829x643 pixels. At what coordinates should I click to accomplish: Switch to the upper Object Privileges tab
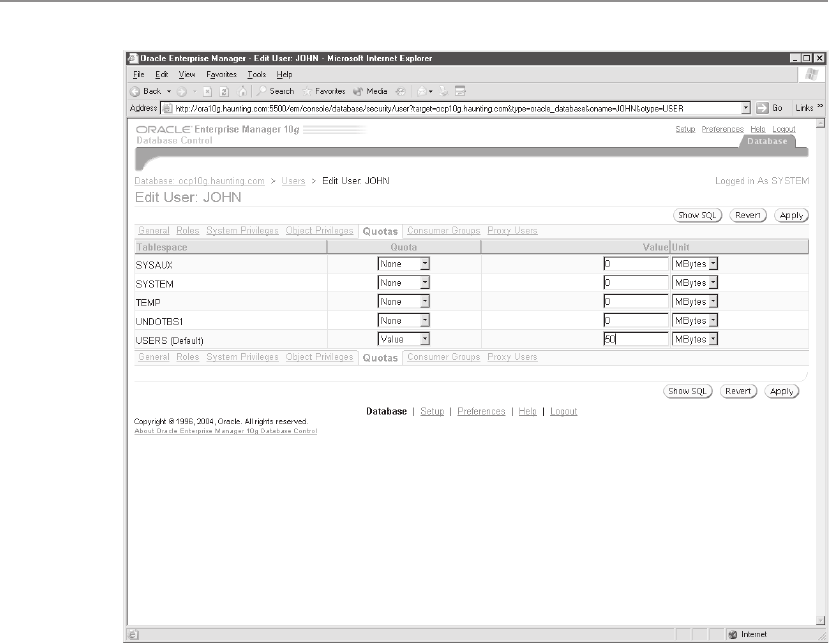pyautogui.click(x=319, y=231)
